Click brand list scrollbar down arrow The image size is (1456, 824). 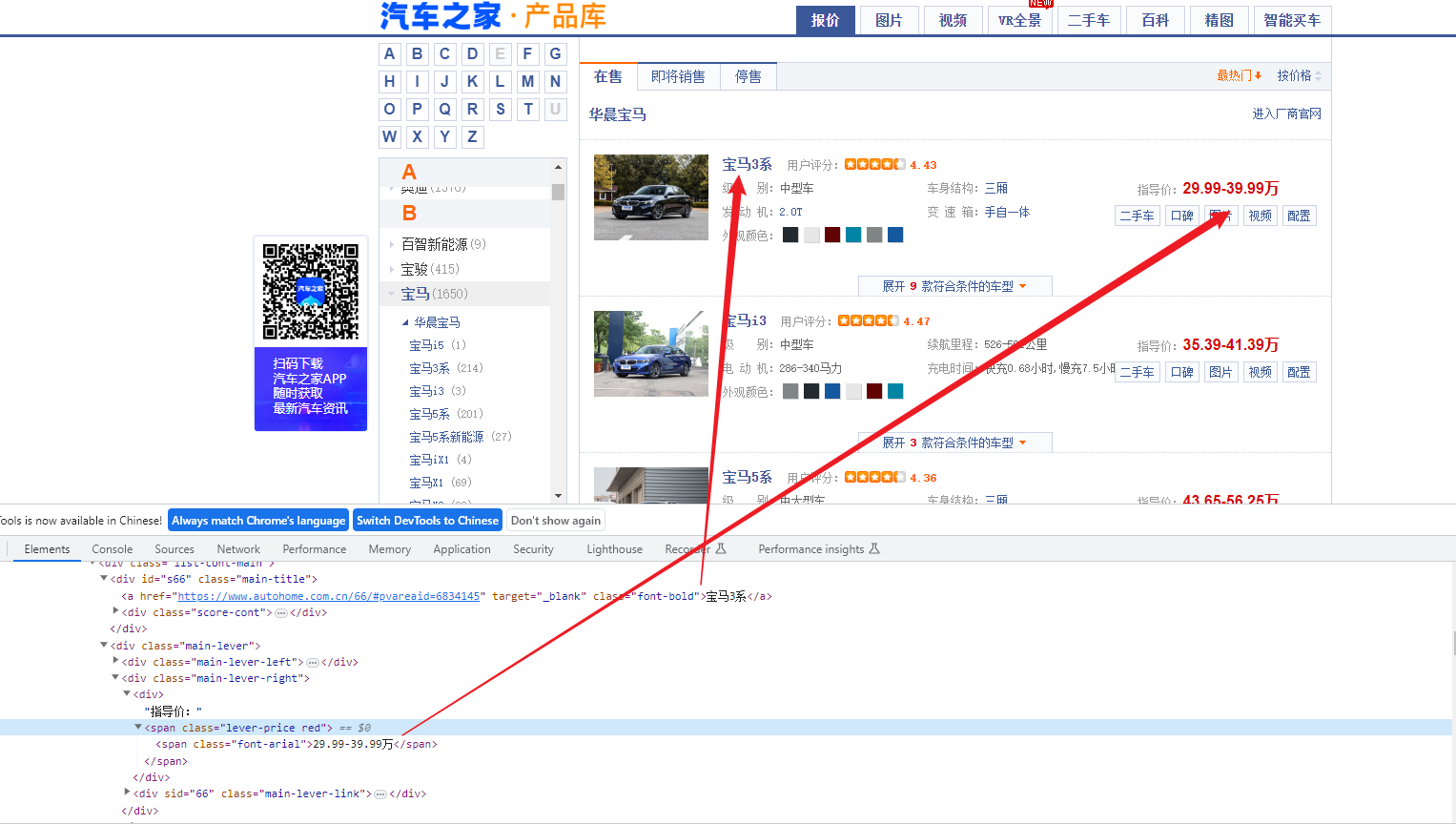[558, 496]
